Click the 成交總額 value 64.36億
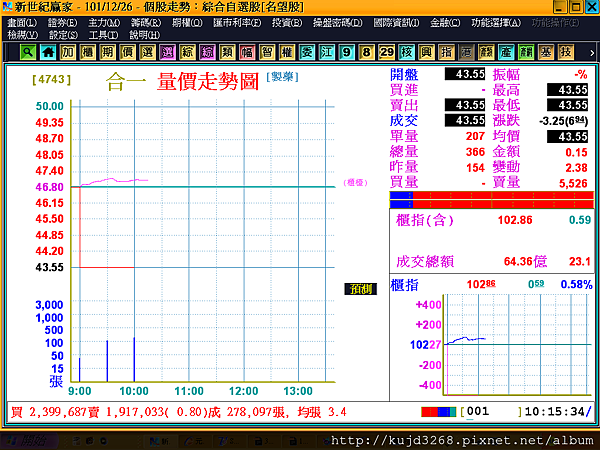This screenshot has width=600, height=450. [525, 262]
